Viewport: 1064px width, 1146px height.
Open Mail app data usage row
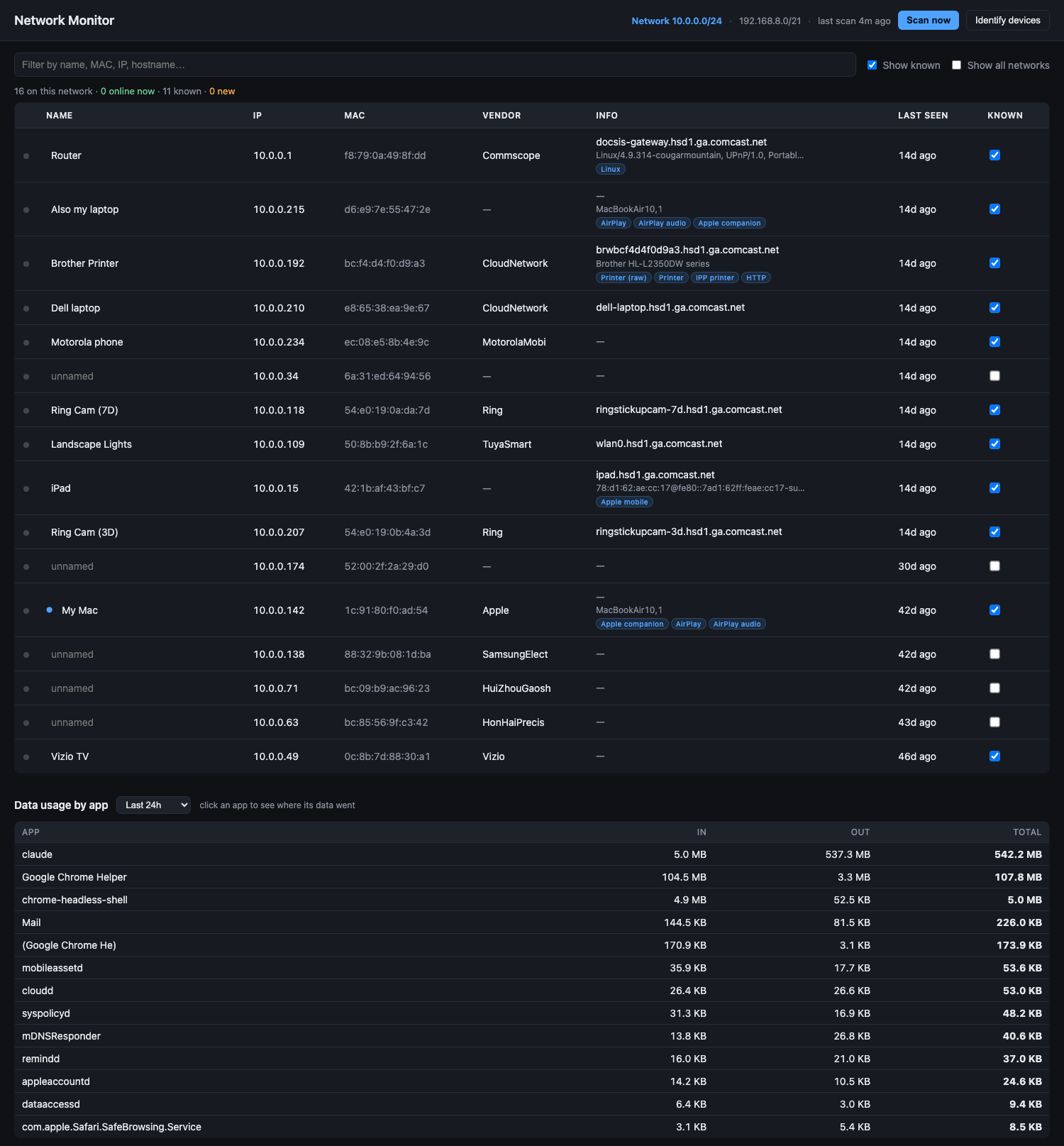coord(532,922)
